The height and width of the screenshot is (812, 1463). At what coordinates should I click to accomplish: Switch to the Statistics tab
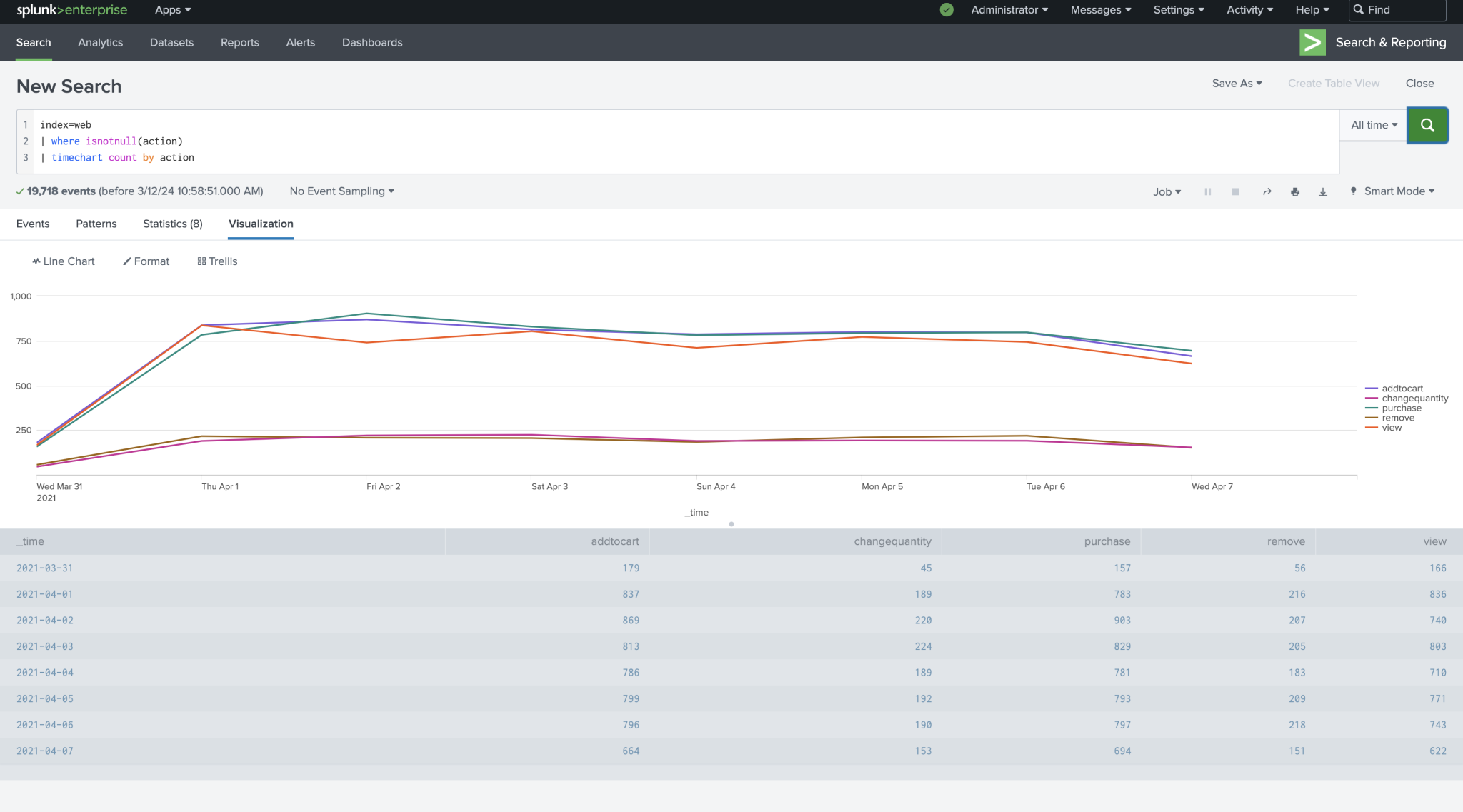(172, 224)
